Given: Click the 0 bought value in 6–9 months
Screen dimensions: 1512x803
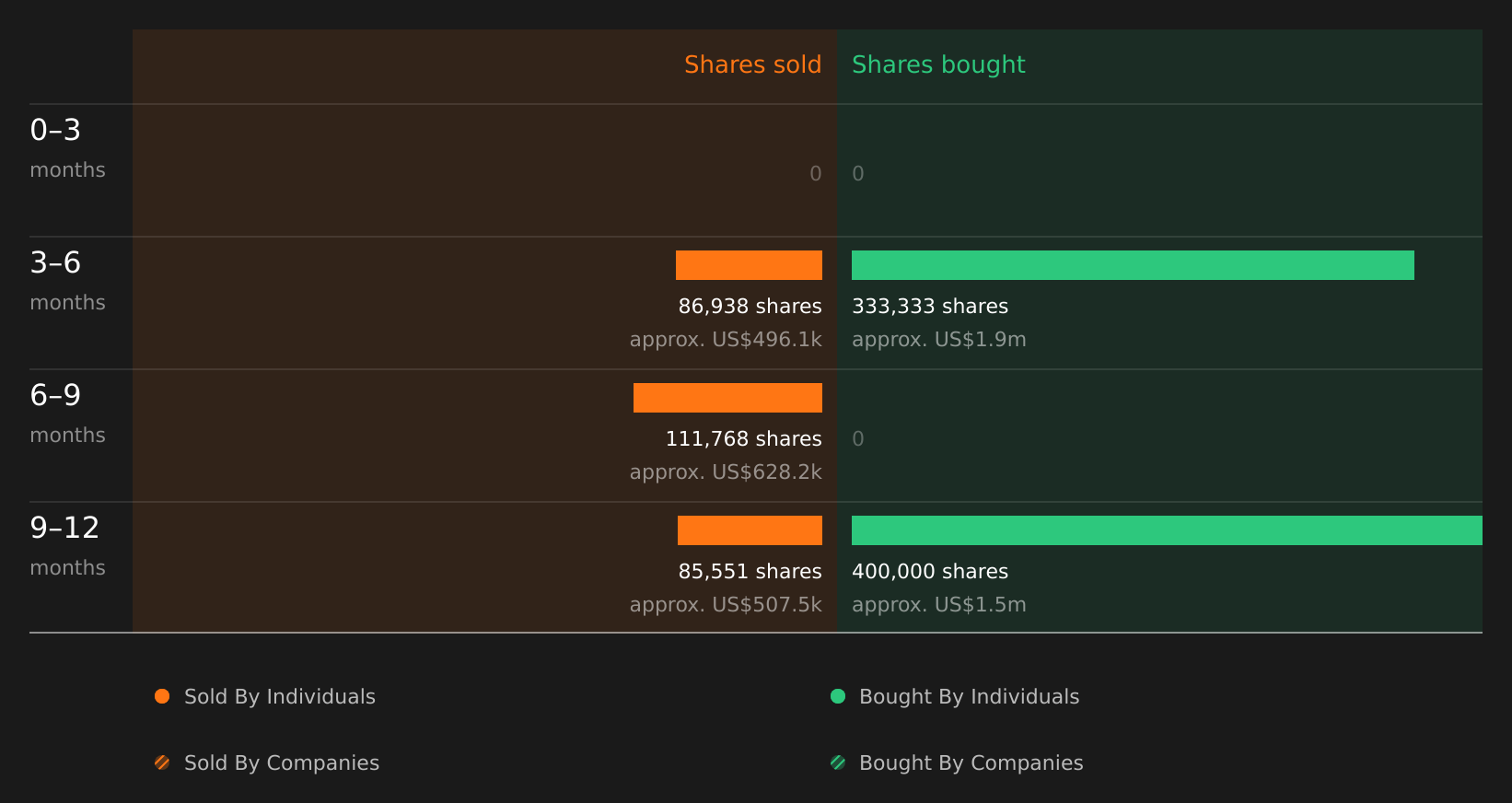Looking at the screenshot, I should pos(858,438).
